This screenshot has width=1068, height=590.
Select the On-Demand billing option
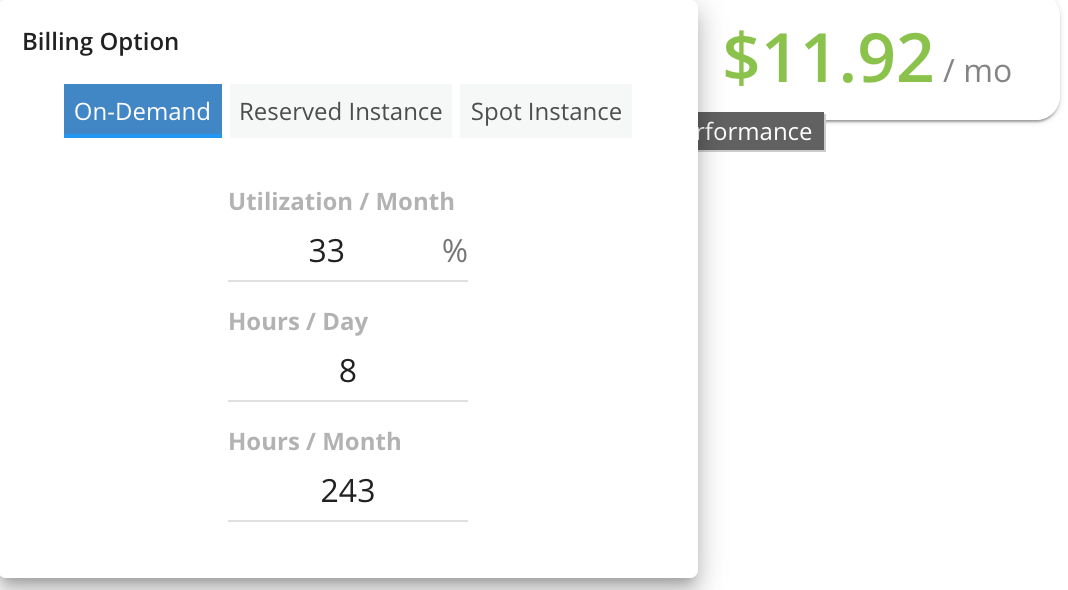coord(142,111)
